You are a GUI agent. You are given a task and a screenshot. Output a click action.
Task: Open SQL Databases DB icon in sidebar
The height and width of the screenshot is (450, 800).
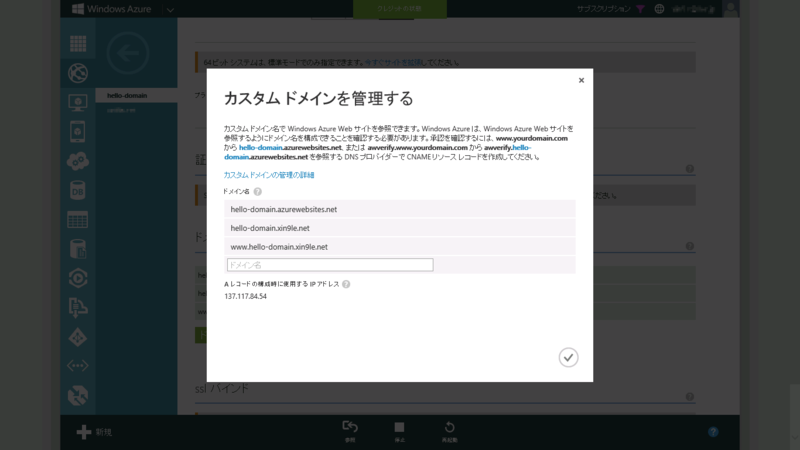(x=78, y=191)
